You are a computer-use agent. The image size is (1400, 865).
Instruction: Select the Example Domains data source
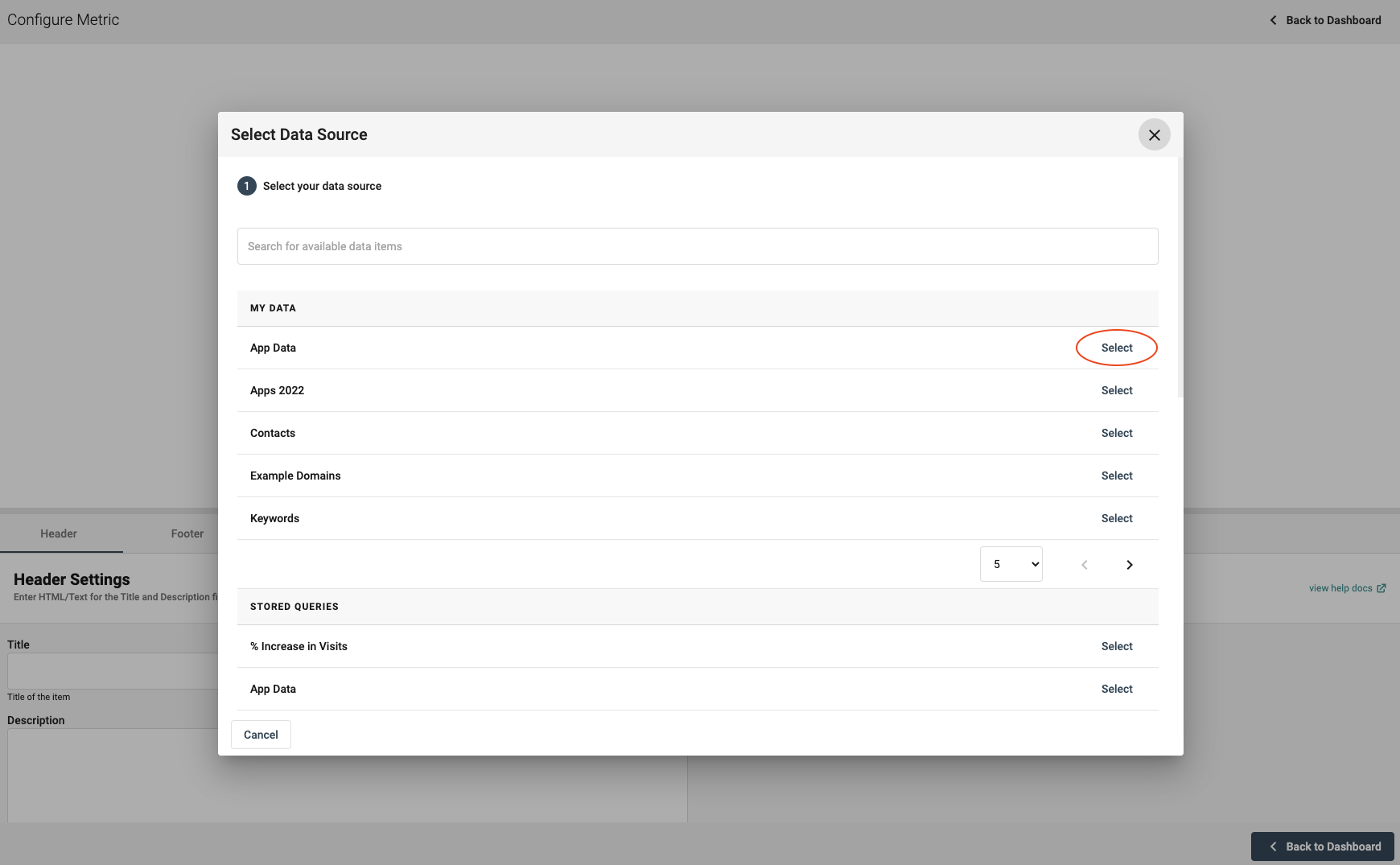click(x=1116, y=476)
